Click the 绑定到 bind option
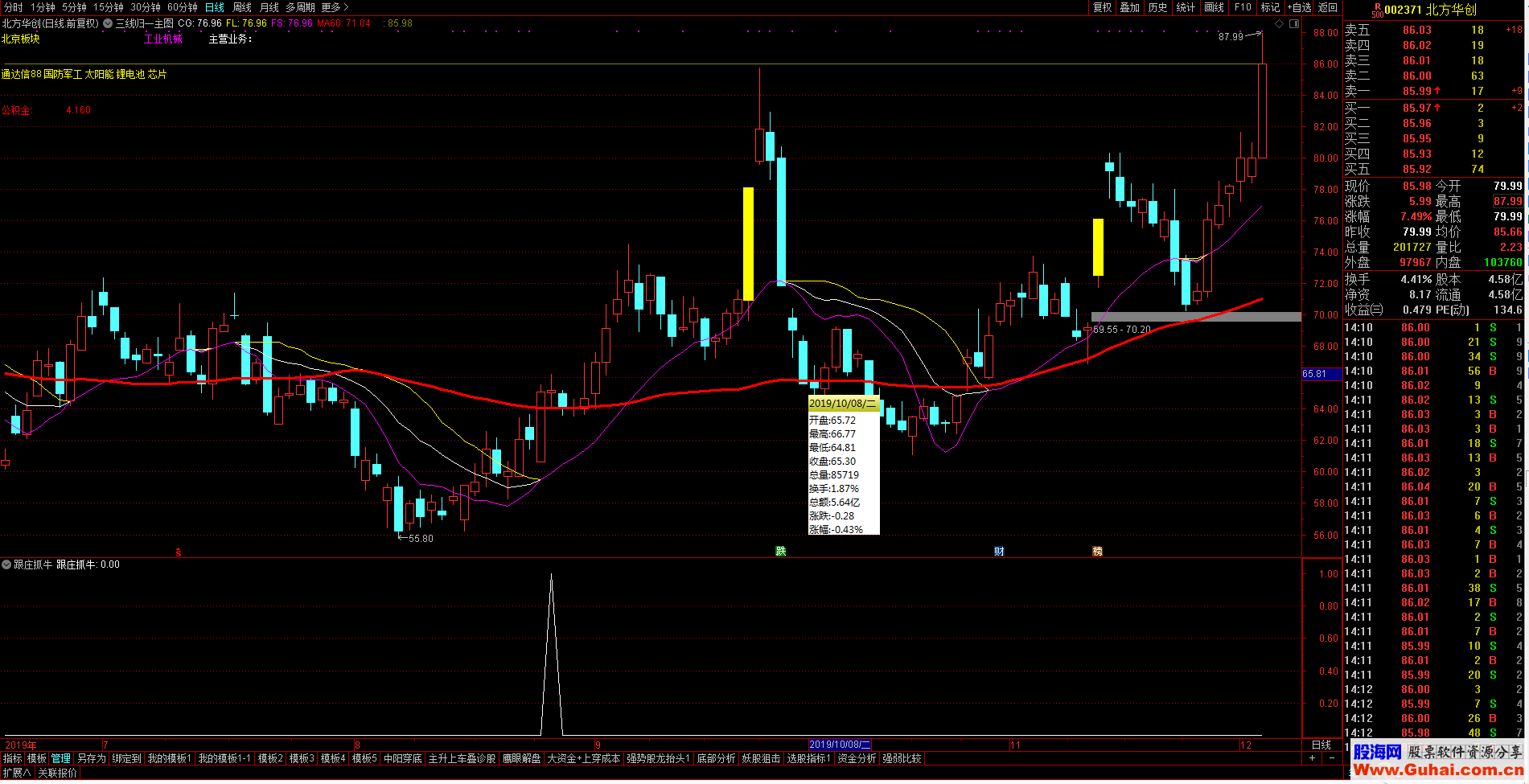Screen dimensions: 1529x784 tap(127, 758)
